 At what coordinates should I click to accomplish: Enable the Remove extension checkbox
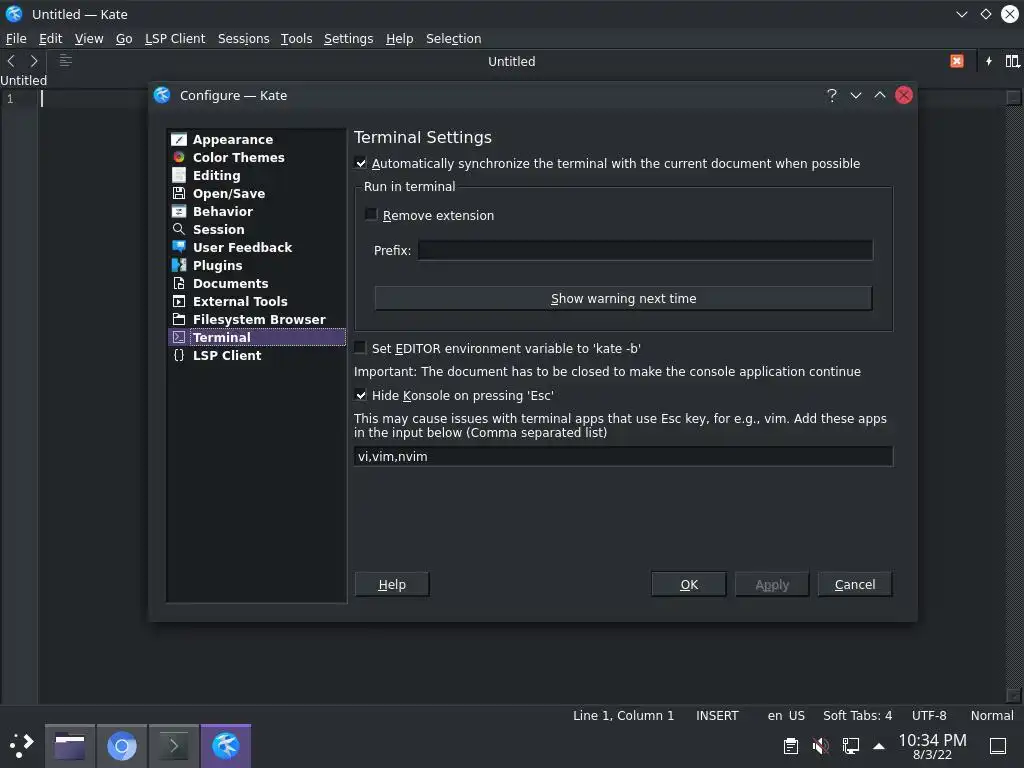click(x=371, y=215)
